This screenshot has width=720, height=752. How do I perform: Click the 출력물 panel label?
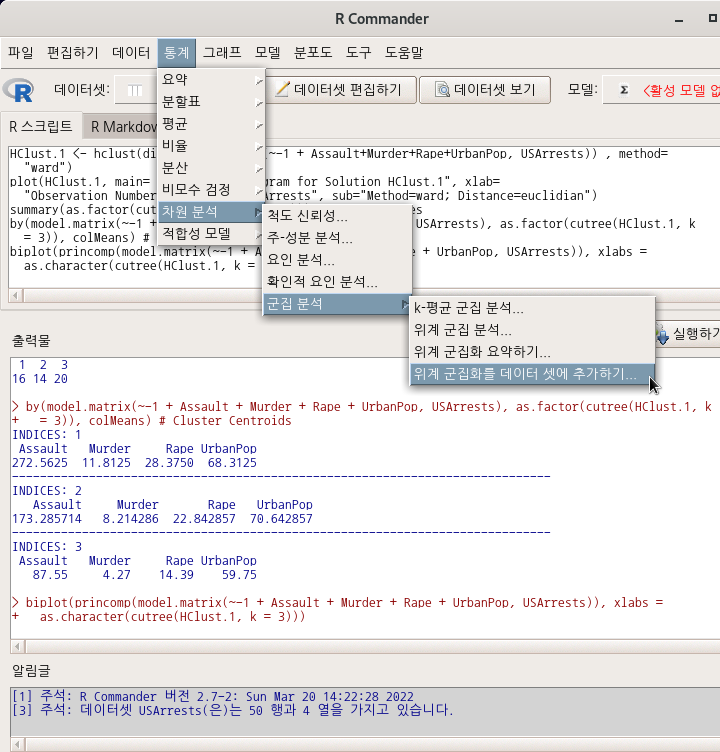(x=31, y=341)
